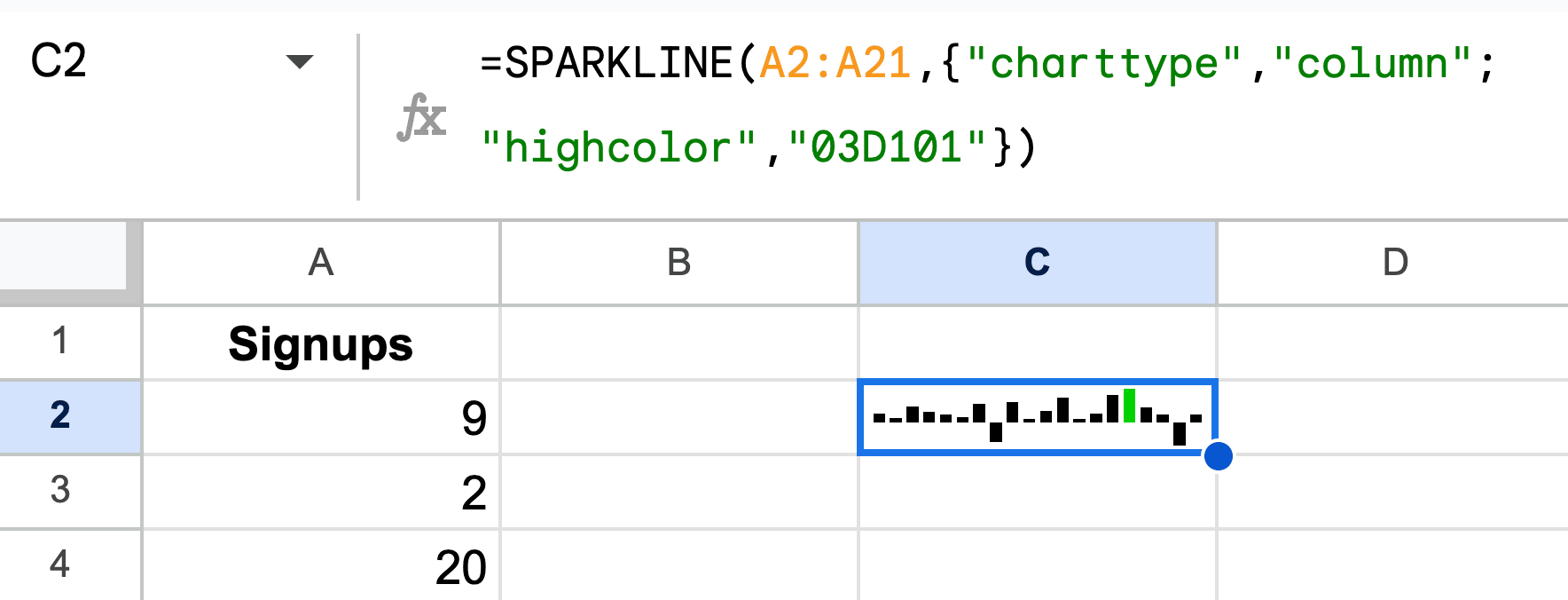Click the Signups header cell
This screenshot has height=600, width=1568.
coord(321,343)
